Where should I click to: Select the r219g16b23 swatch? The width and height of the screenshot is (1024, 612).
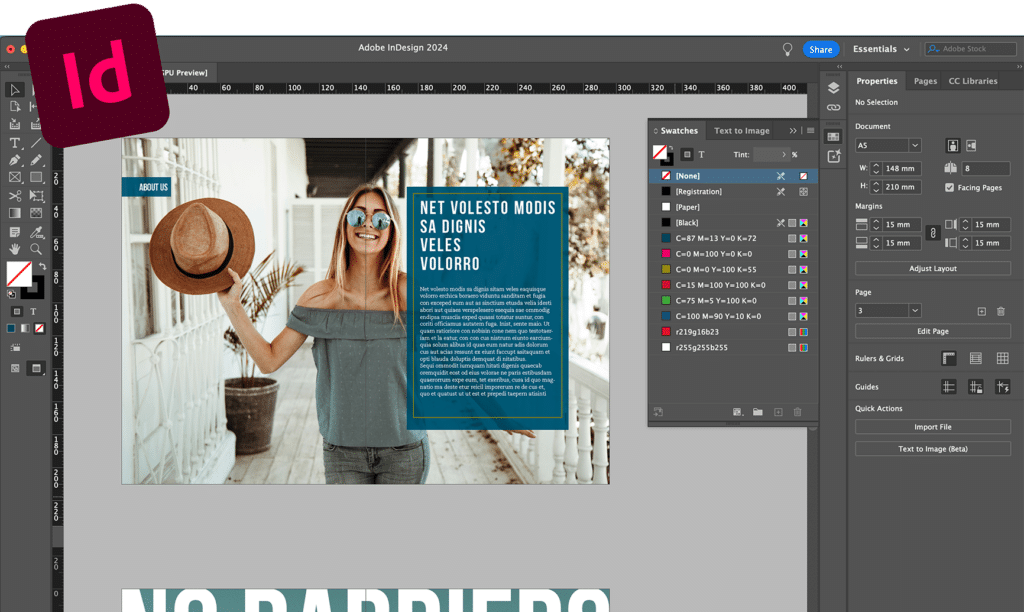[733, 332]
